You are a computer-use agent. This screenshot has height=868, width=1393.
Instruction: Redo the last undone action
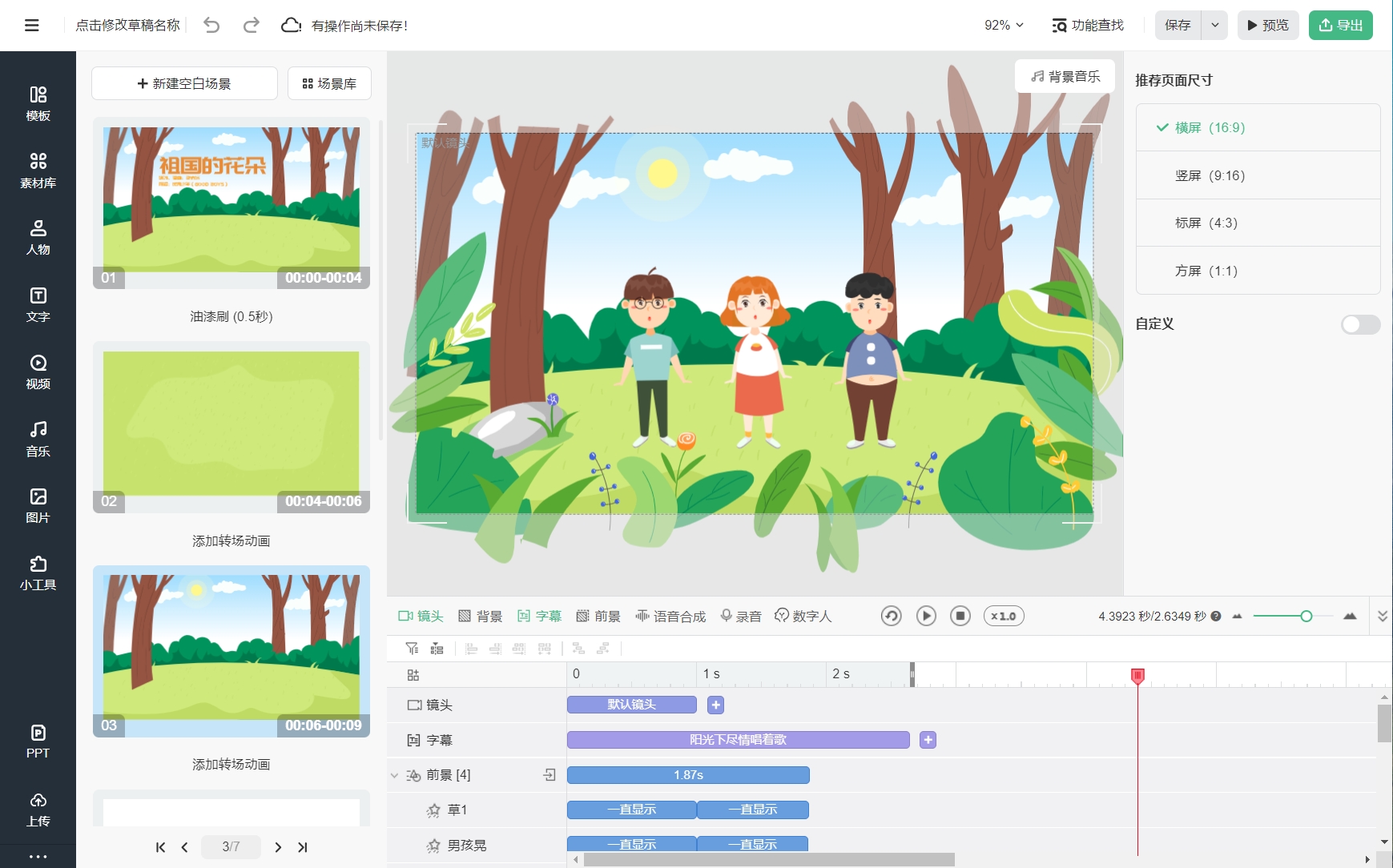point(251,26)
